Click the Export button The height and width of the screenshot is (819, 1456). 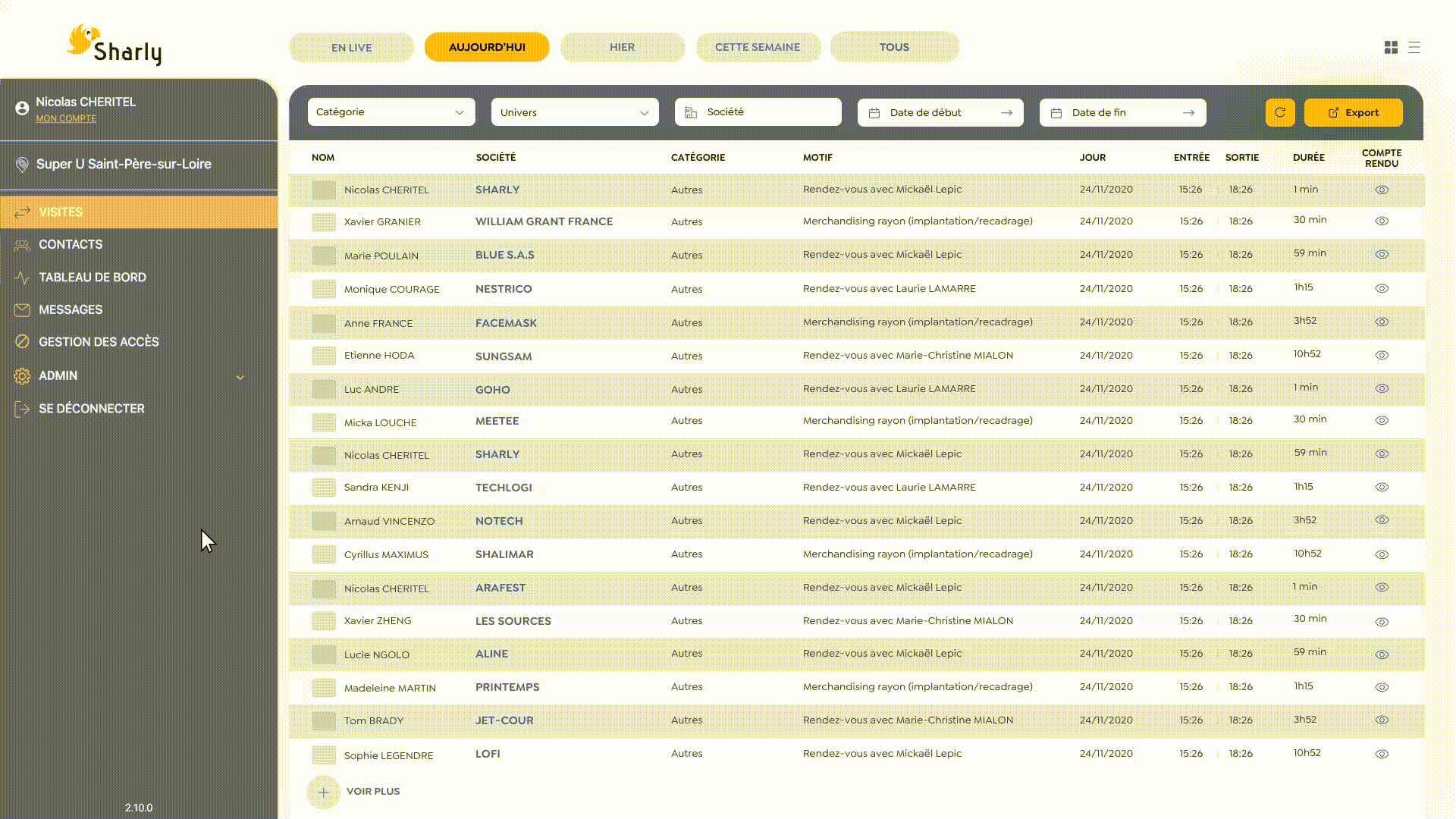pyautogui.click(x=1353, y=112)
